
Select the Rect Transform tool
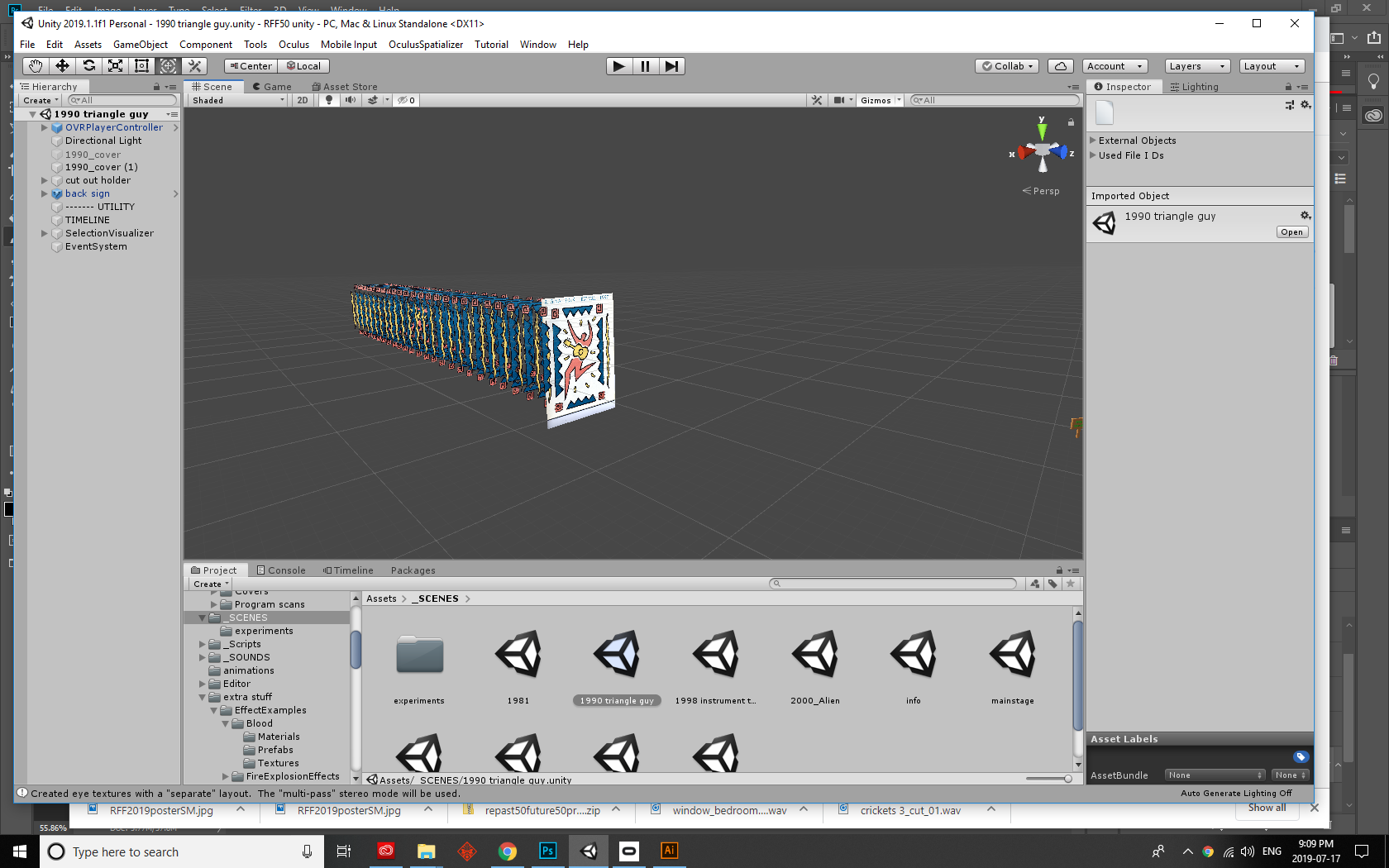(141, 66)
